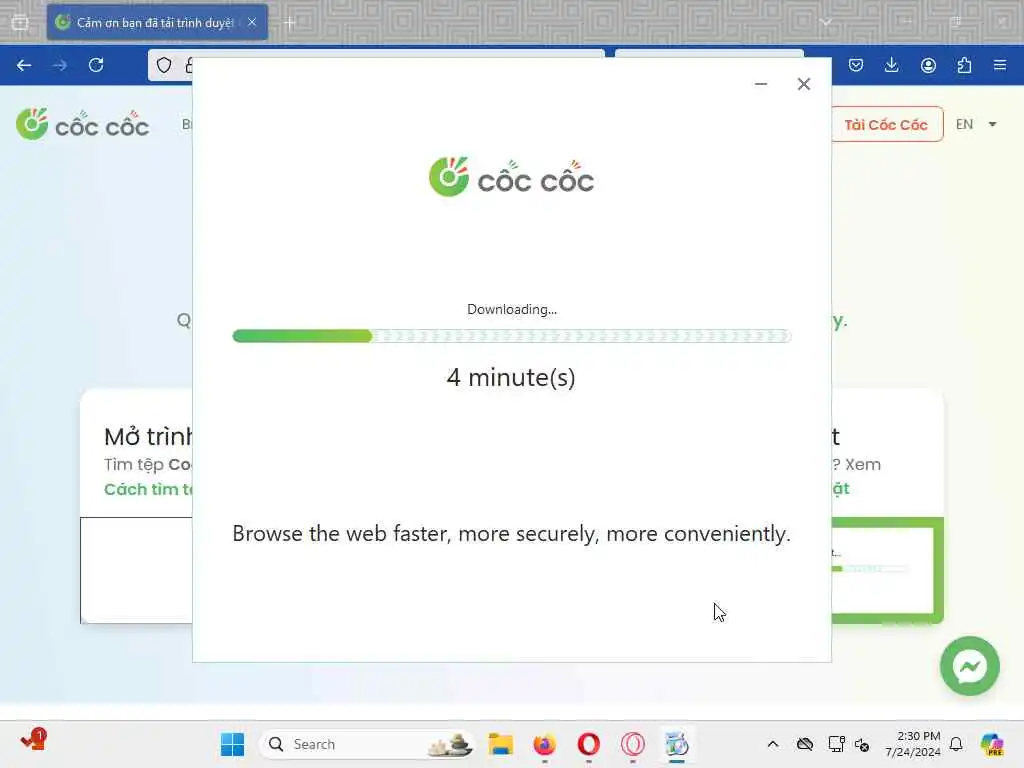This screenshot has width=1024, height=768.
Task: Click the Cốc Cốc installer logo
Action: pyautogui.click(x=511, y=177)
